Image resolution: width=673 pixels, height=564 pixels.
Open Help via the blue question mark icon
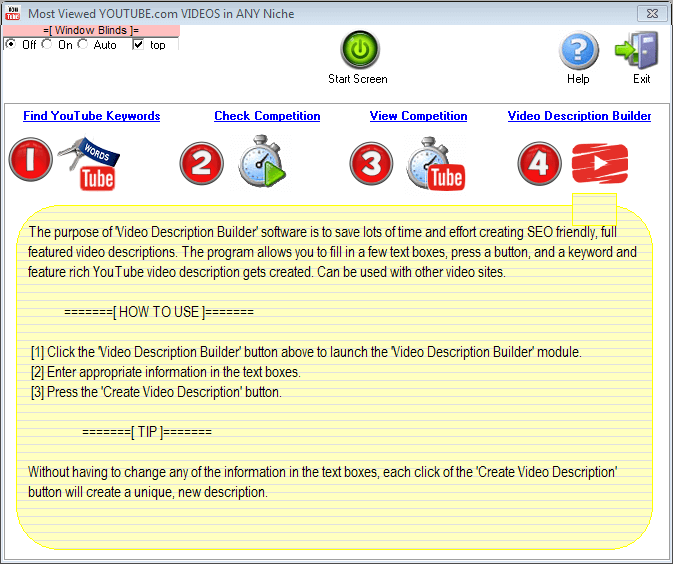[579, 50]
